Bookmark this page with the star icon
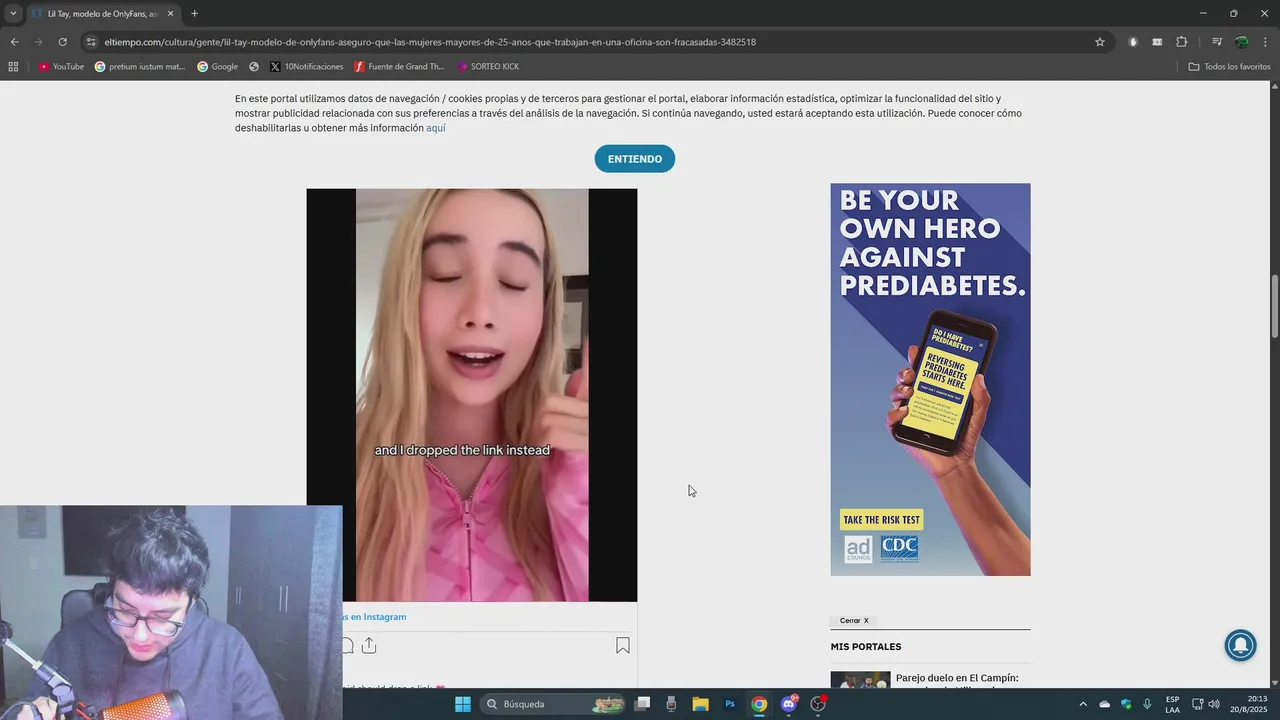 1100,42
